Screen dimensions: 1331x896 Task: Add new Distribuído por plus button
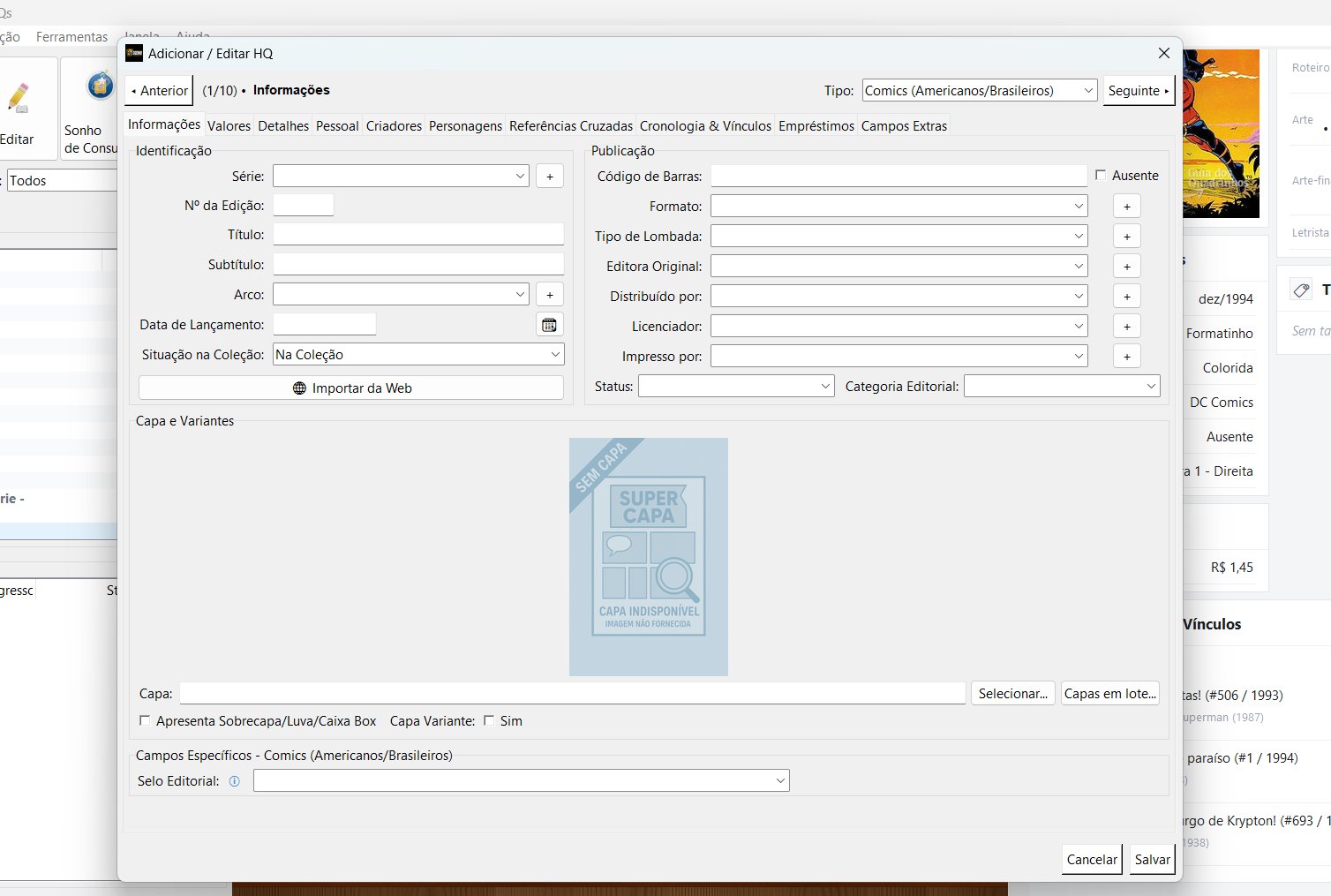click(x=1126, y=297)
